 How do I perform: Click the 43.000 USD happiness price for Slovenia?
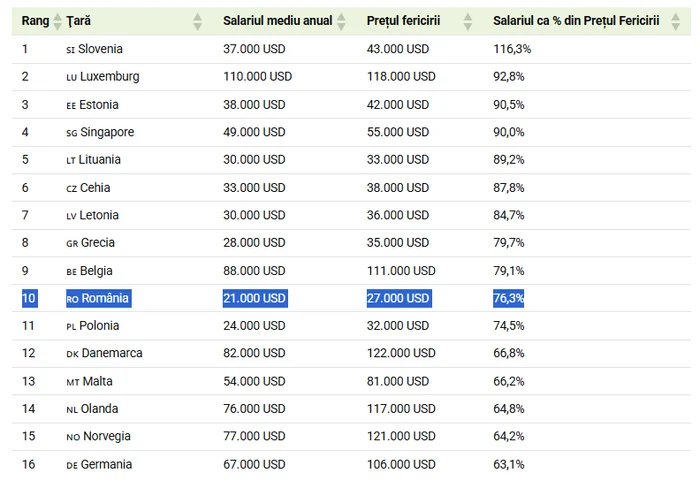point(398,49)
